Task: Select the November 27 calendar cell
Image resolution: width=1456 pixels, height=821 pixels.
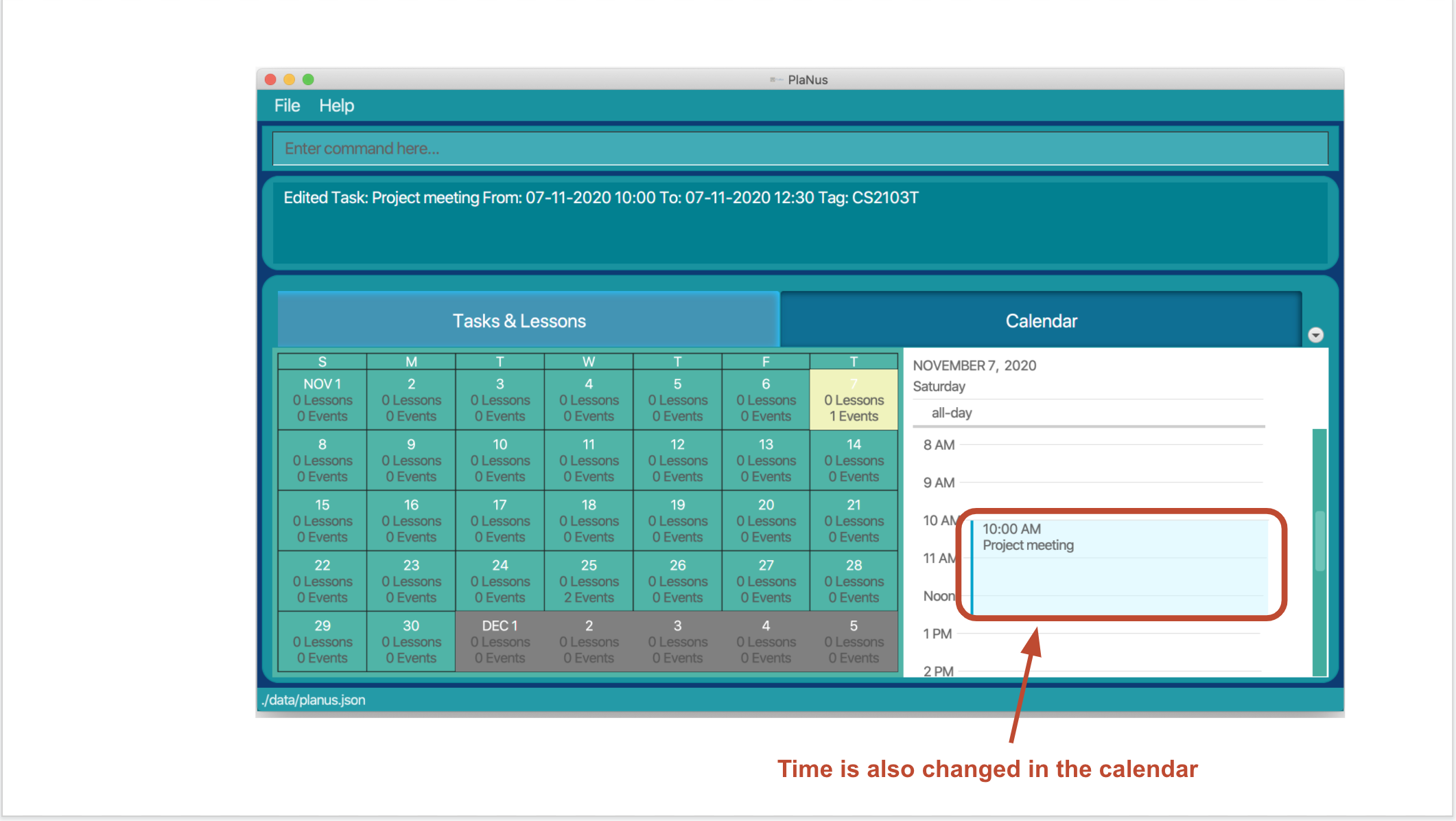Action: pos(766,581)
